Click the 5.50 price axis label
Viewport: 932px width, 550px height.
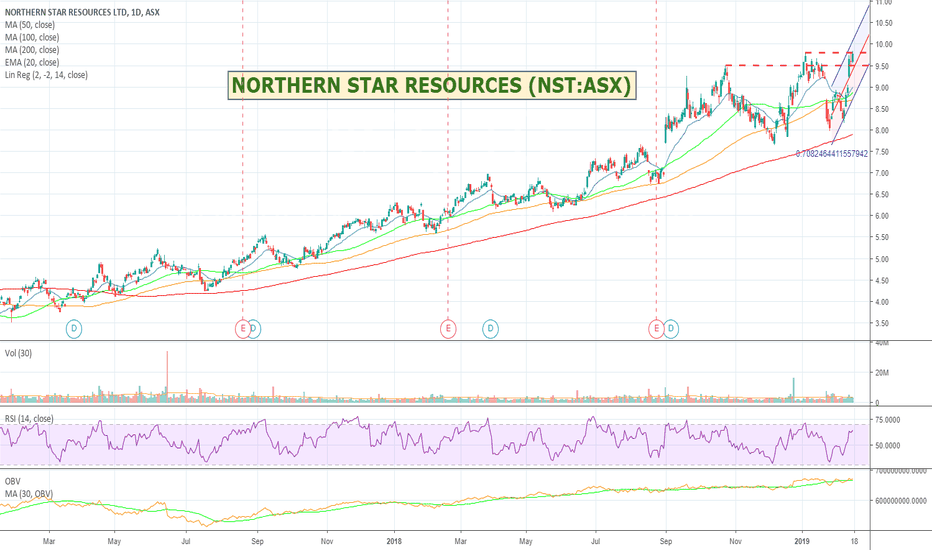882,237
